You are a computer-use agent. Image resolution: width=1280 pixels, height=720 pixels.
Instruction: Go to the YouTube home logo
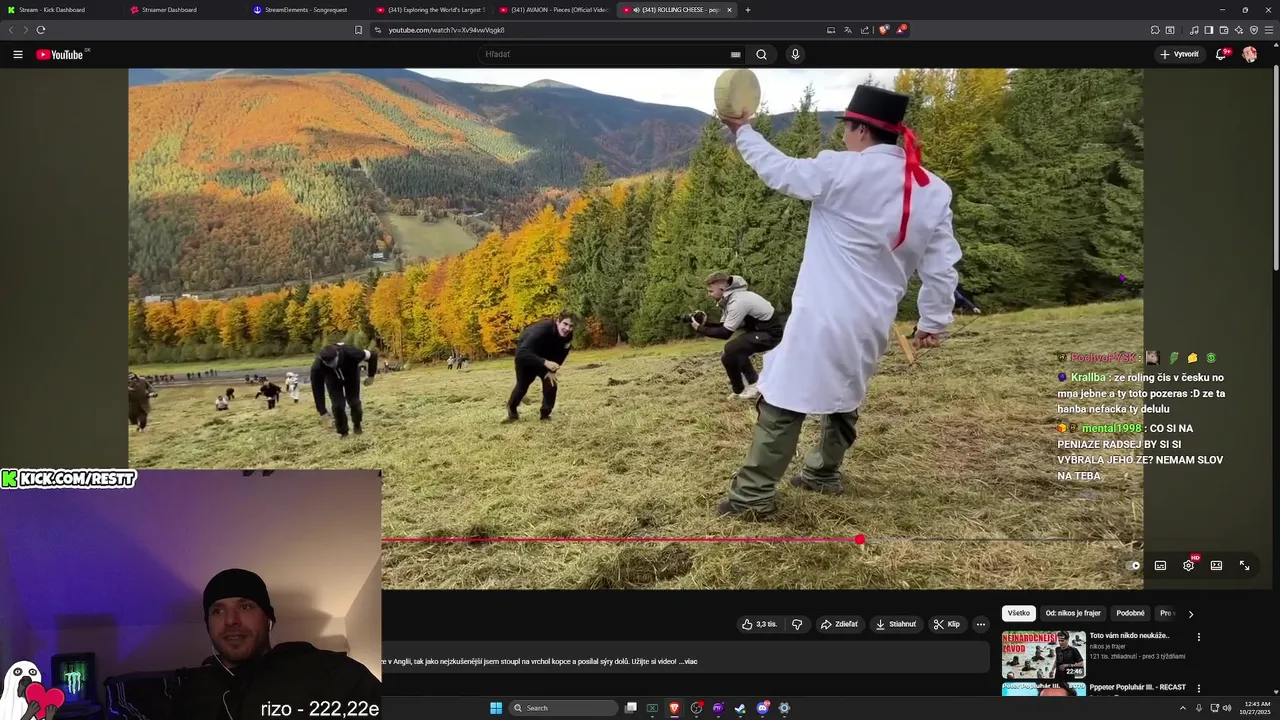[x=61, y=54]
